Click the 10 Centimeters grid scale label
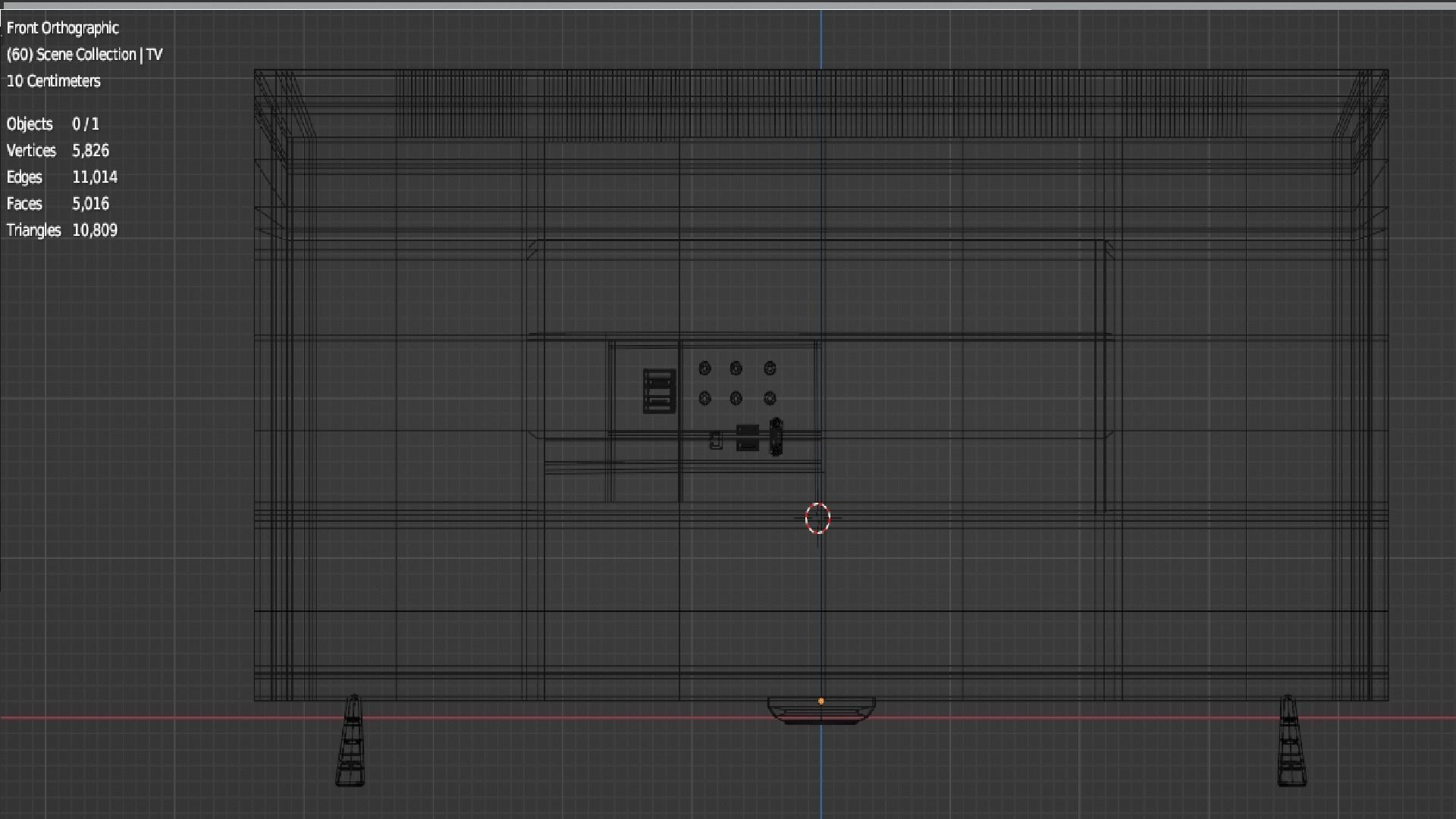Image resolution: width=1456 pixels, height=819 pixels. 53,81
